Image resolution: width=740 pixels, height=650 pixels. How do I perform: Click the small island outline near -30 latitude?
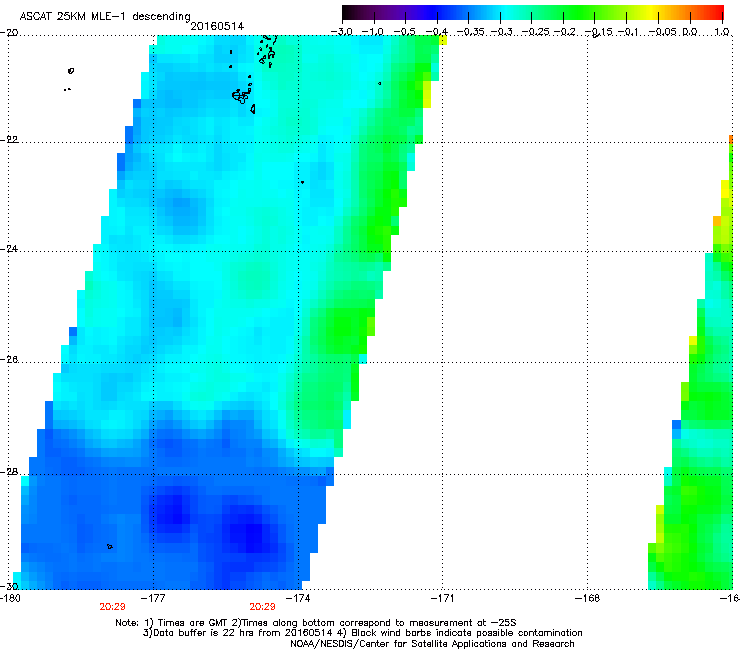tap(109, 547)
